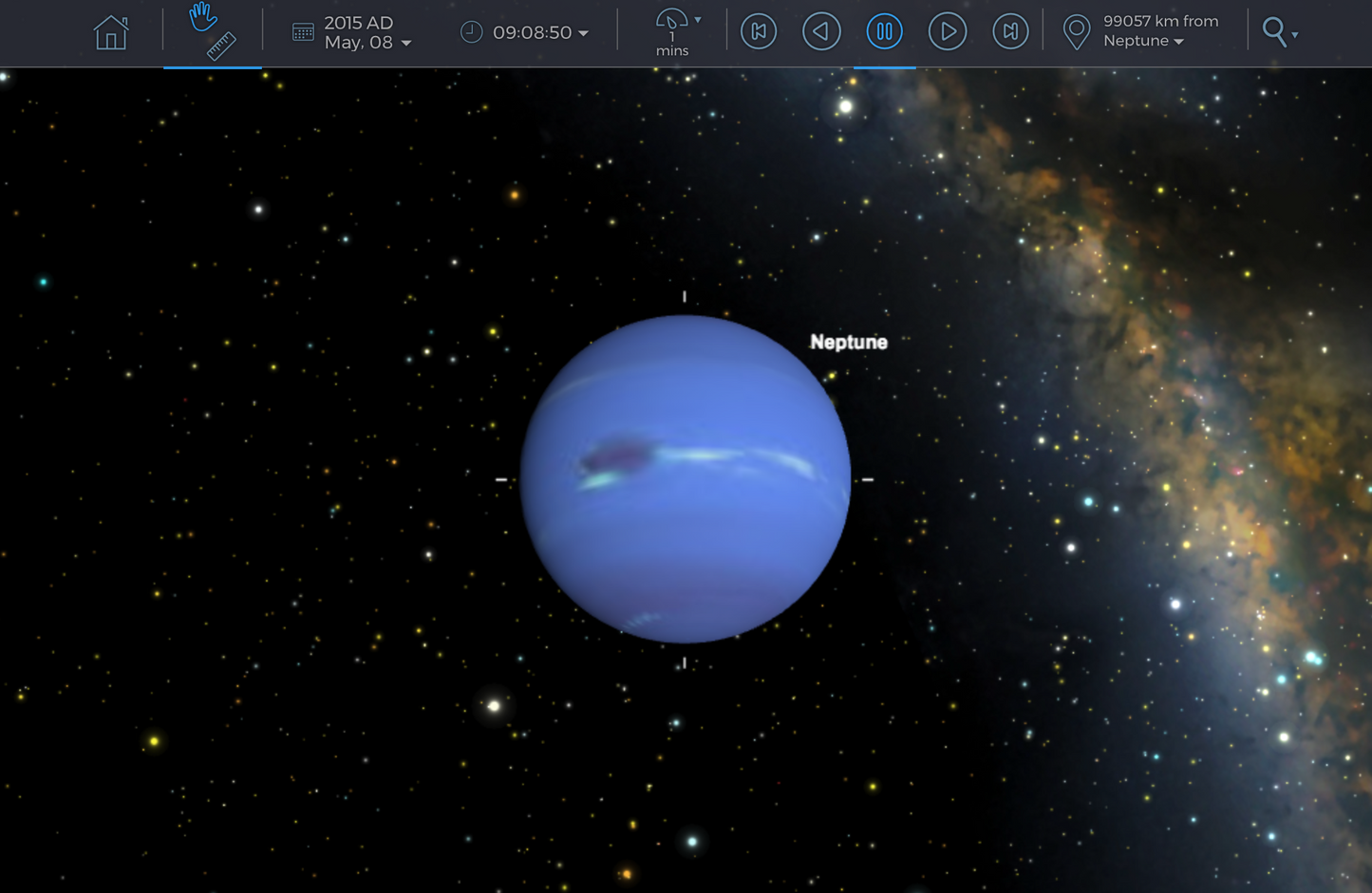This screenshot has width=1372, height=893.
Task: Step time forward one increment
Action: click(947, 31)
